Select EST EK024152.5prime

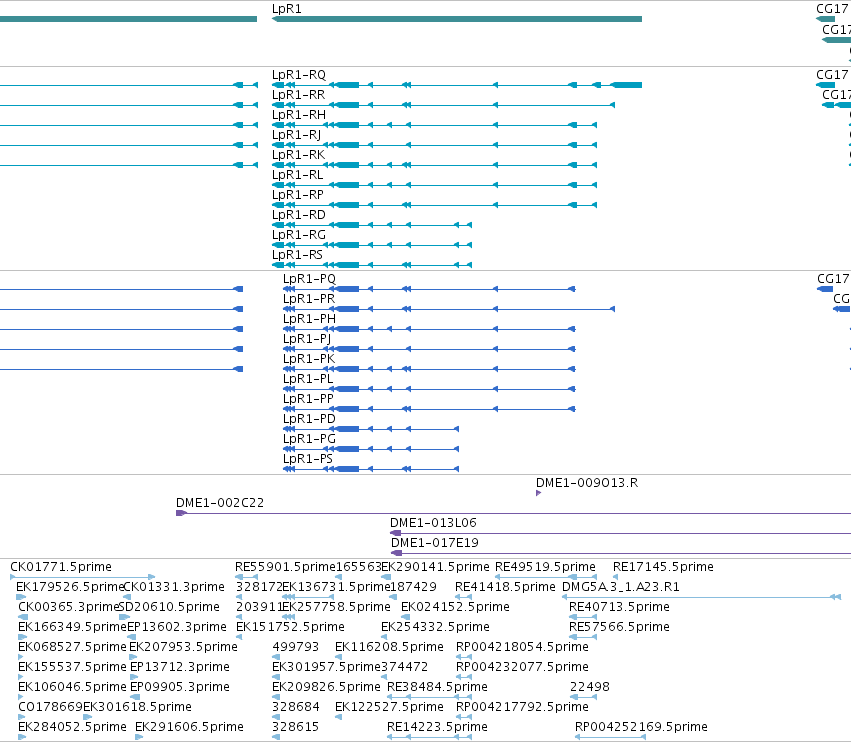(455, 607)
